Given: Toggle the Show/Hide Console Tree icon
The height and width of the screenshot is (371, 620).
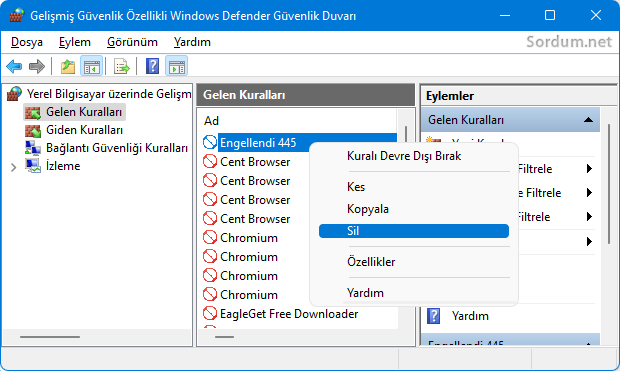Looking at the screenshot, I should click(92, 66).
